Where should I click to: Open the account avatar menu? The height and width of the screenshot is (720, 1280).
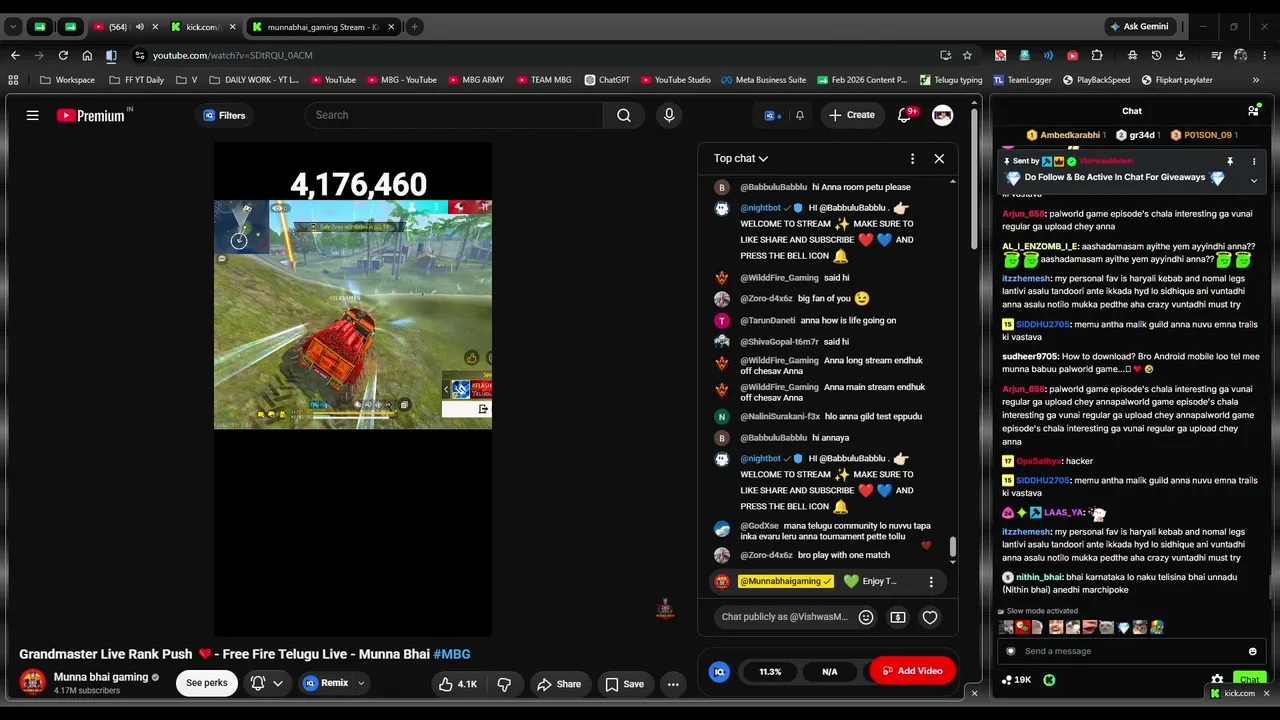pyautogui.click(x=942, y=115)
